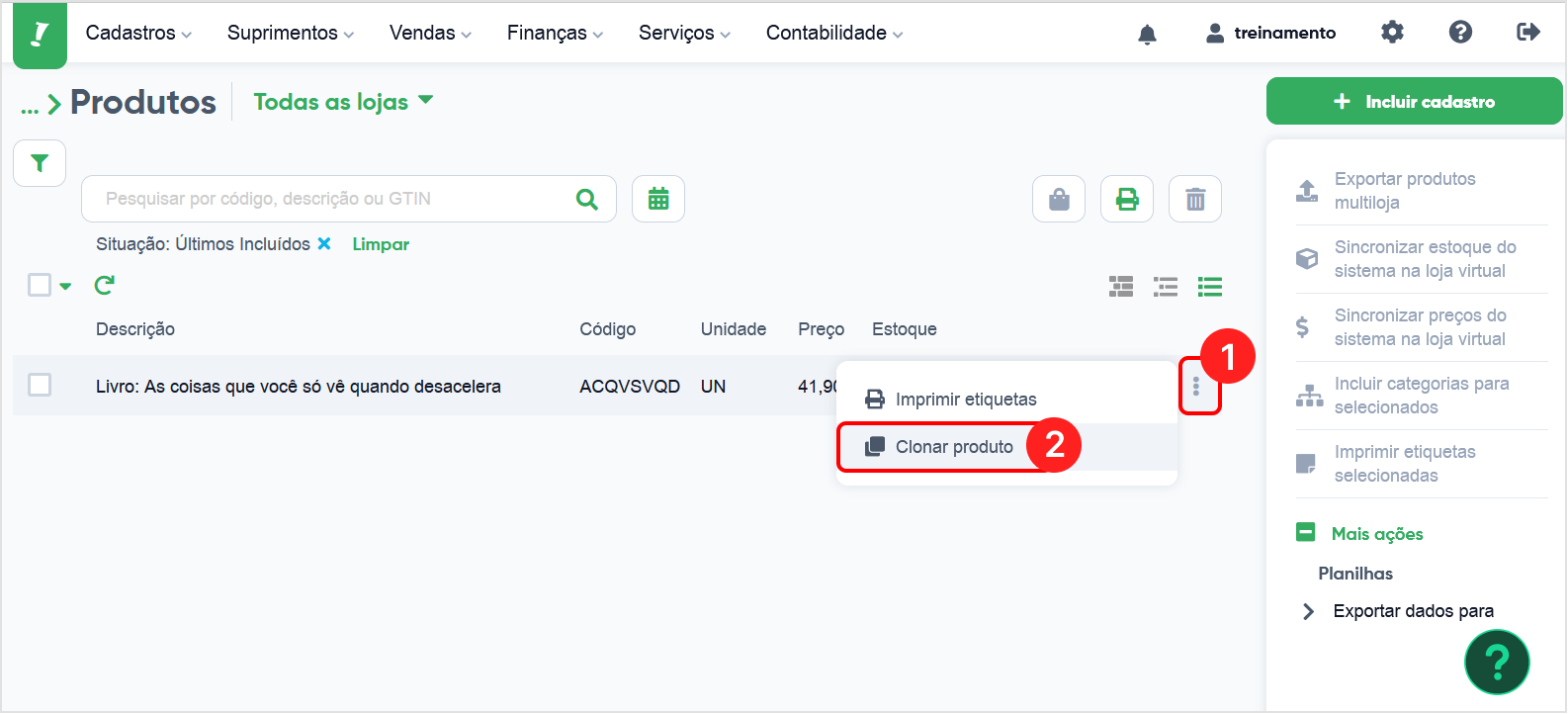
Task: Click the green app logo icon
Action: [x=40, y=35]
